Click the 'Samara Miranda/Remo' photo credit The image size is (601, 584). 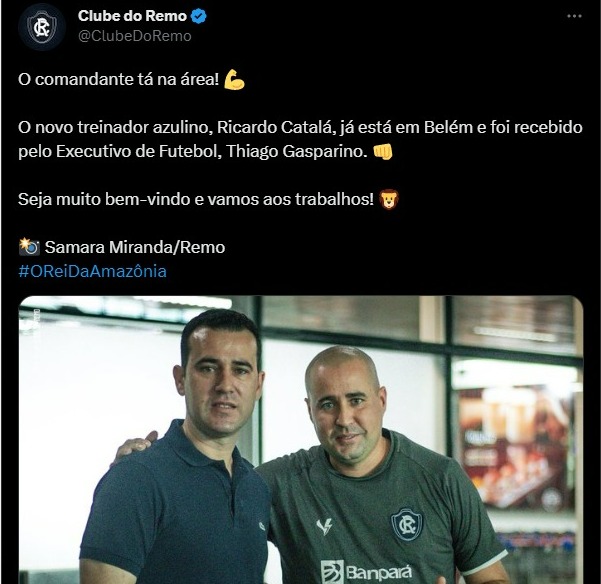click(135, 247)
